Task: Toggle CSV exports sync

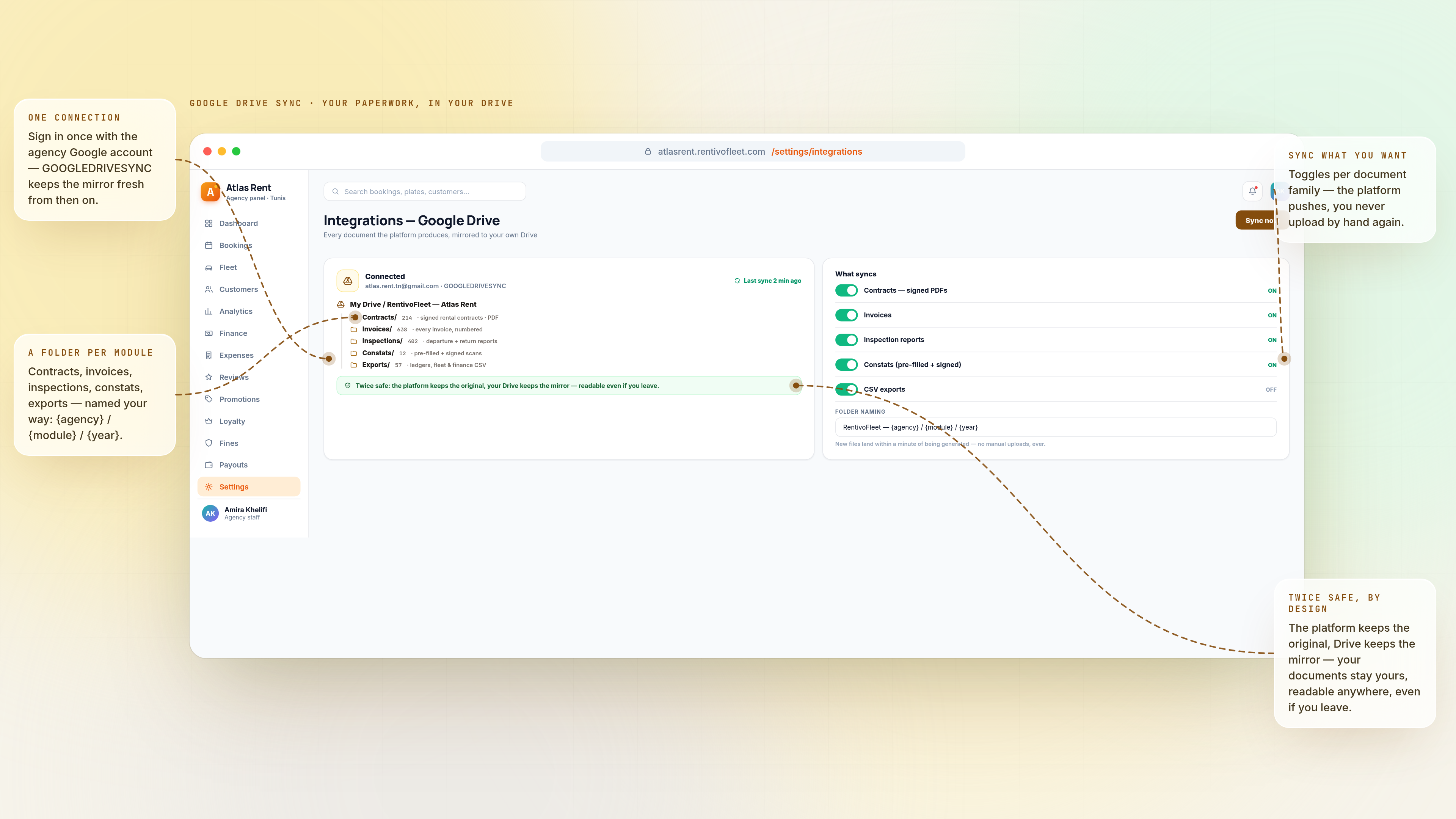Action: 846,389
